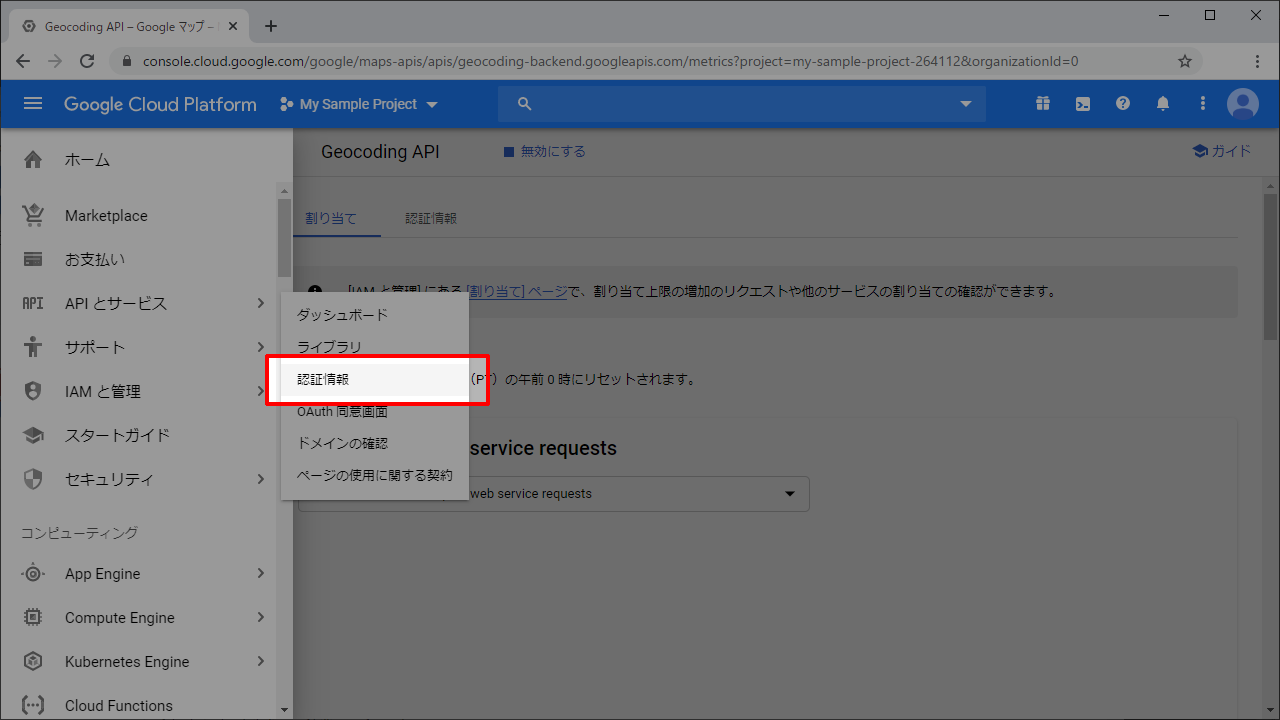Open the hamburger navigation menu
This screenshot has width=1280, height=720.
point(33,104)
